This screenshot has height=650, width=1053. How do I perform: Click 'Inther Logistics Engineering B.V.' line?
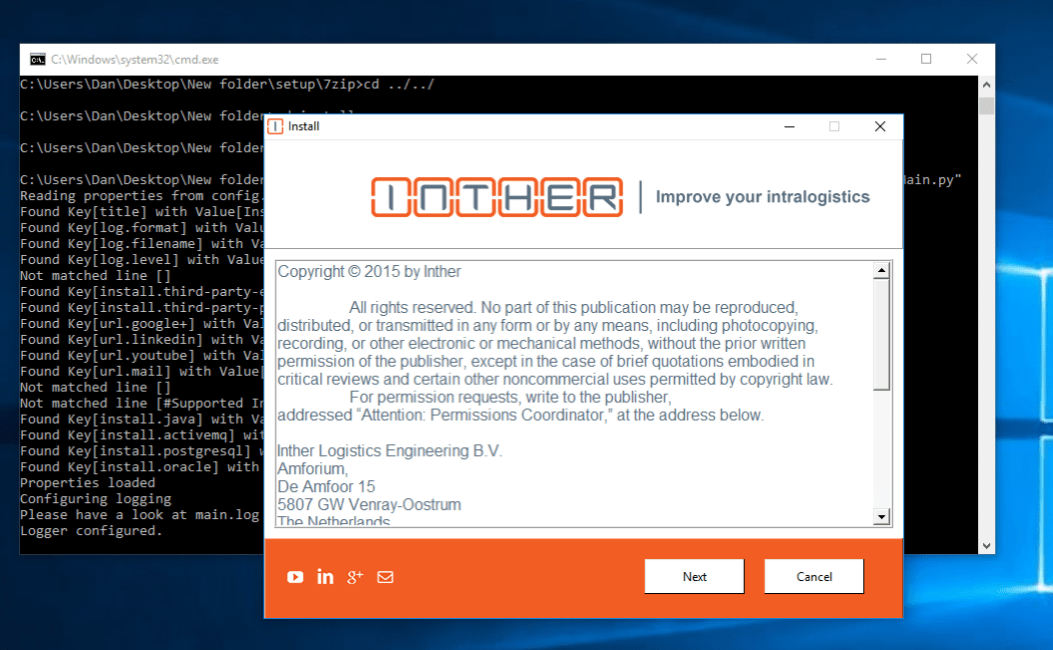click(390, 451)
